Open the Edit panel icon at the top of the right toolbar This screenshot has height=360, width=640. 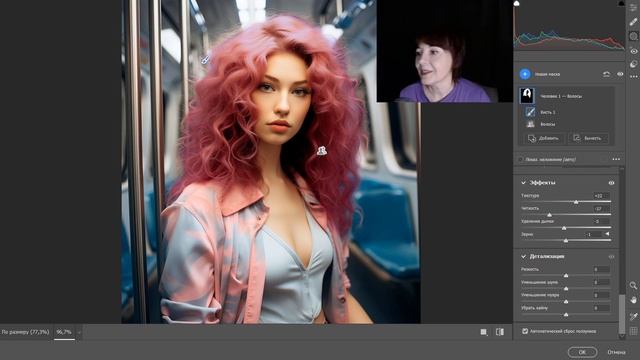pos(633,7)
